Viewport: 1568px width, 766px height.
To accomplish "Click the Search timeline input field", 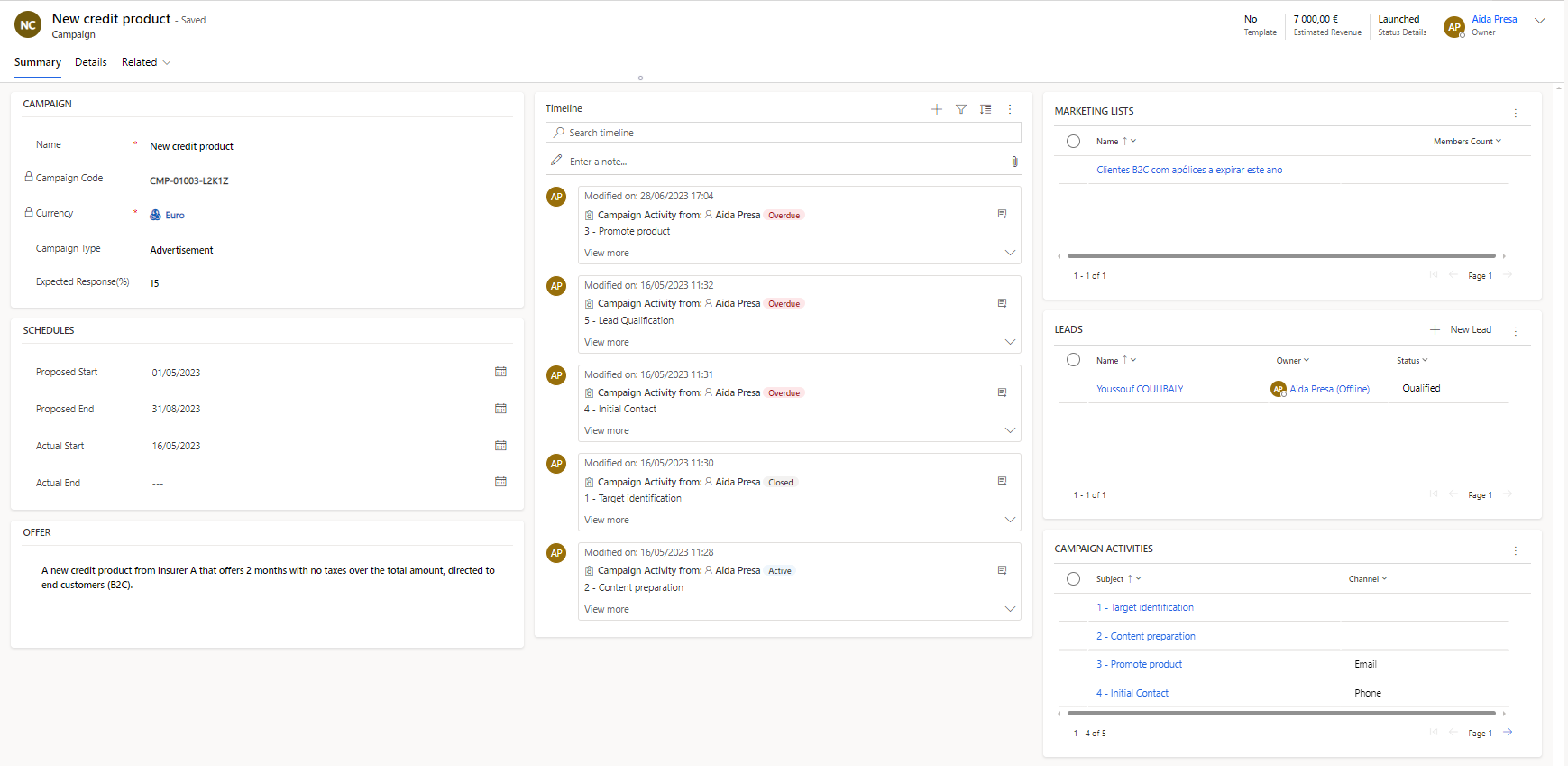I will coord(783,133).
